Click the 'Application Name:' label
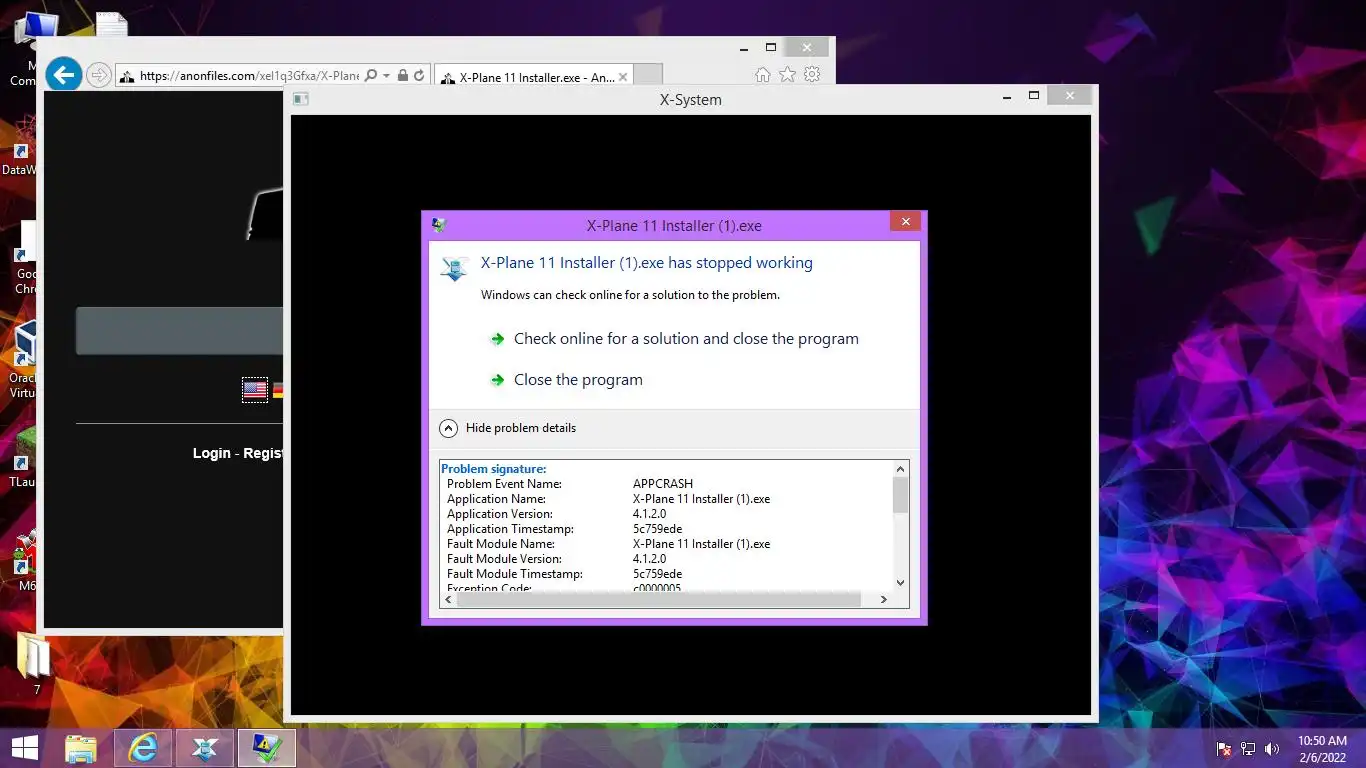 click(x=496, y=499)
